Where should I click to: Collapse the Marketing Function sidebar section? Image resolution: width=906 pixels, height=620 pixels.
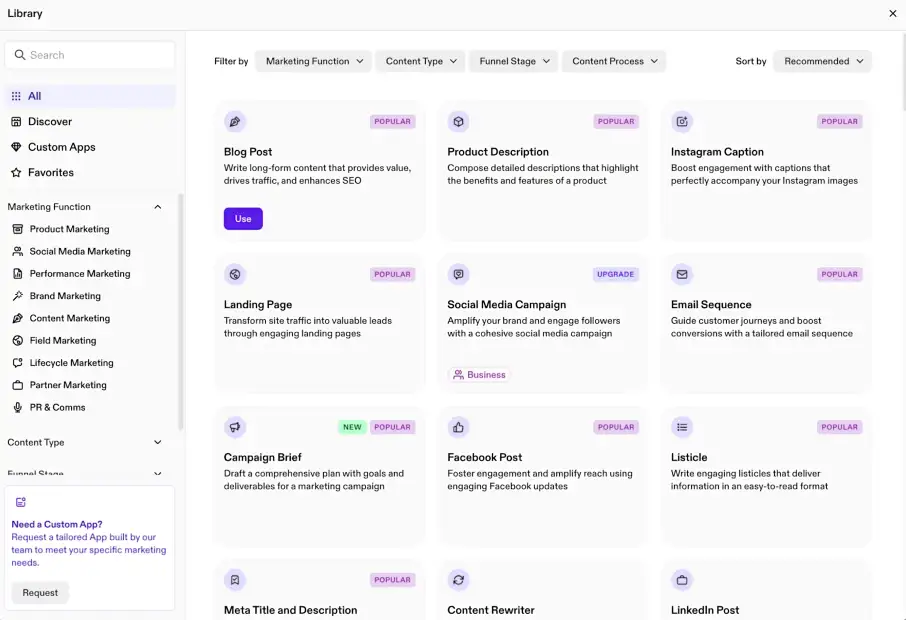[x=158, y=207]
